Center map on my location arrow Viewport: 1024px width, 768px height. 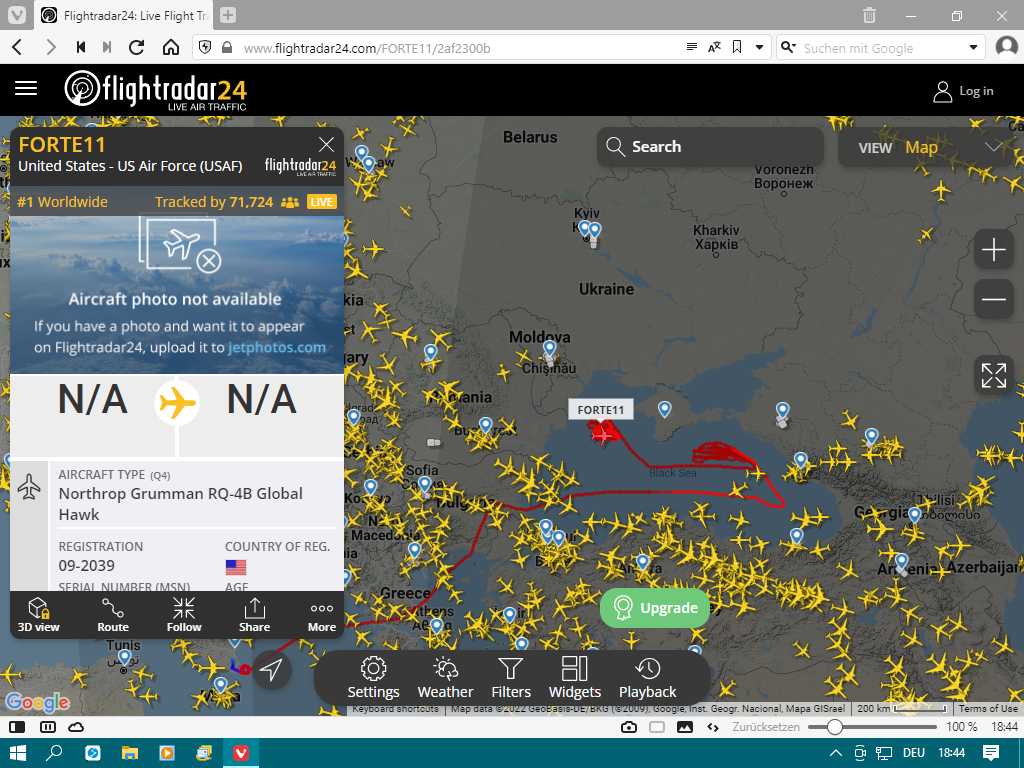coord(271,669)
